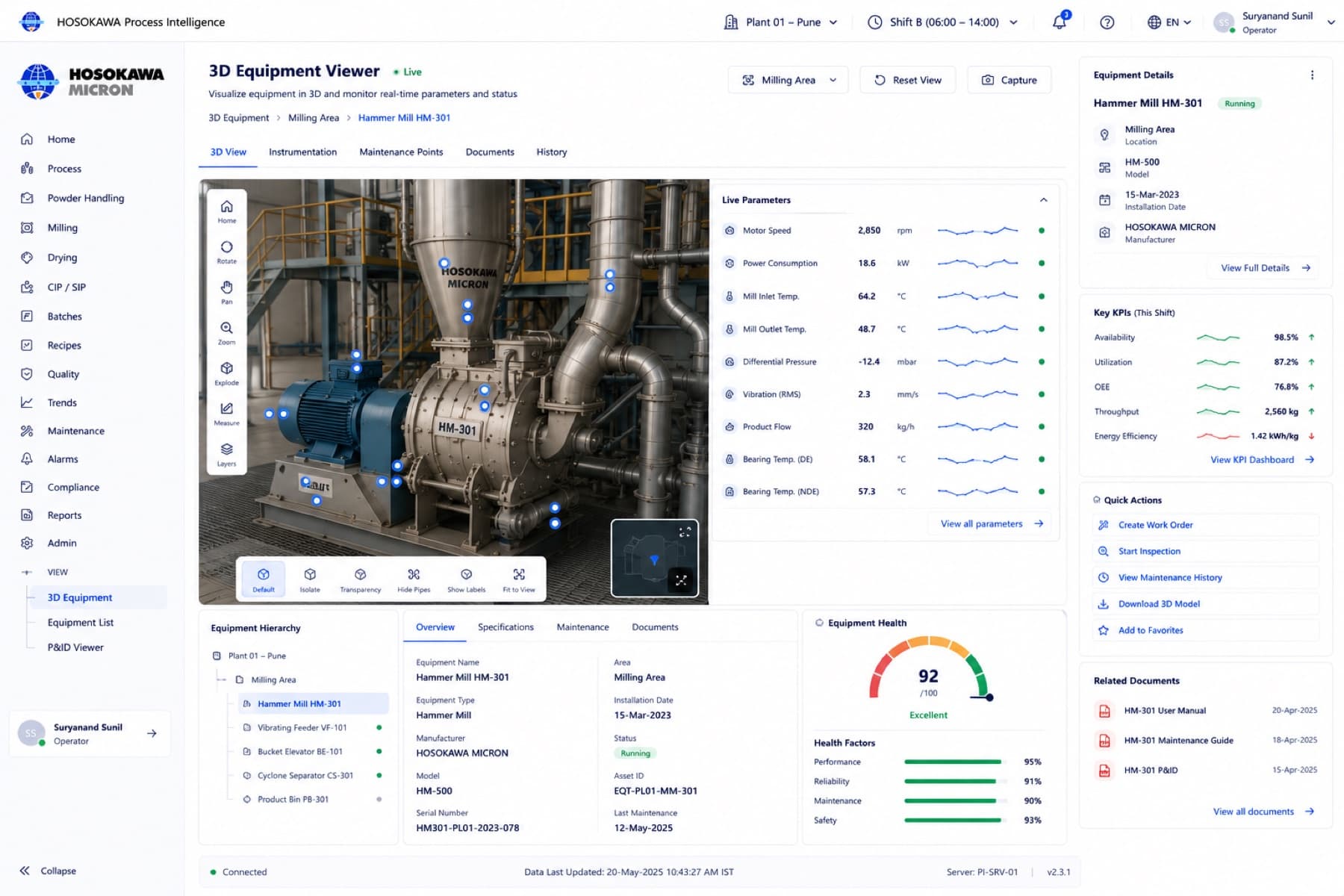Open the lower Documents tab
Screen dimensions: 1344x896
click(x=655, y=627)
